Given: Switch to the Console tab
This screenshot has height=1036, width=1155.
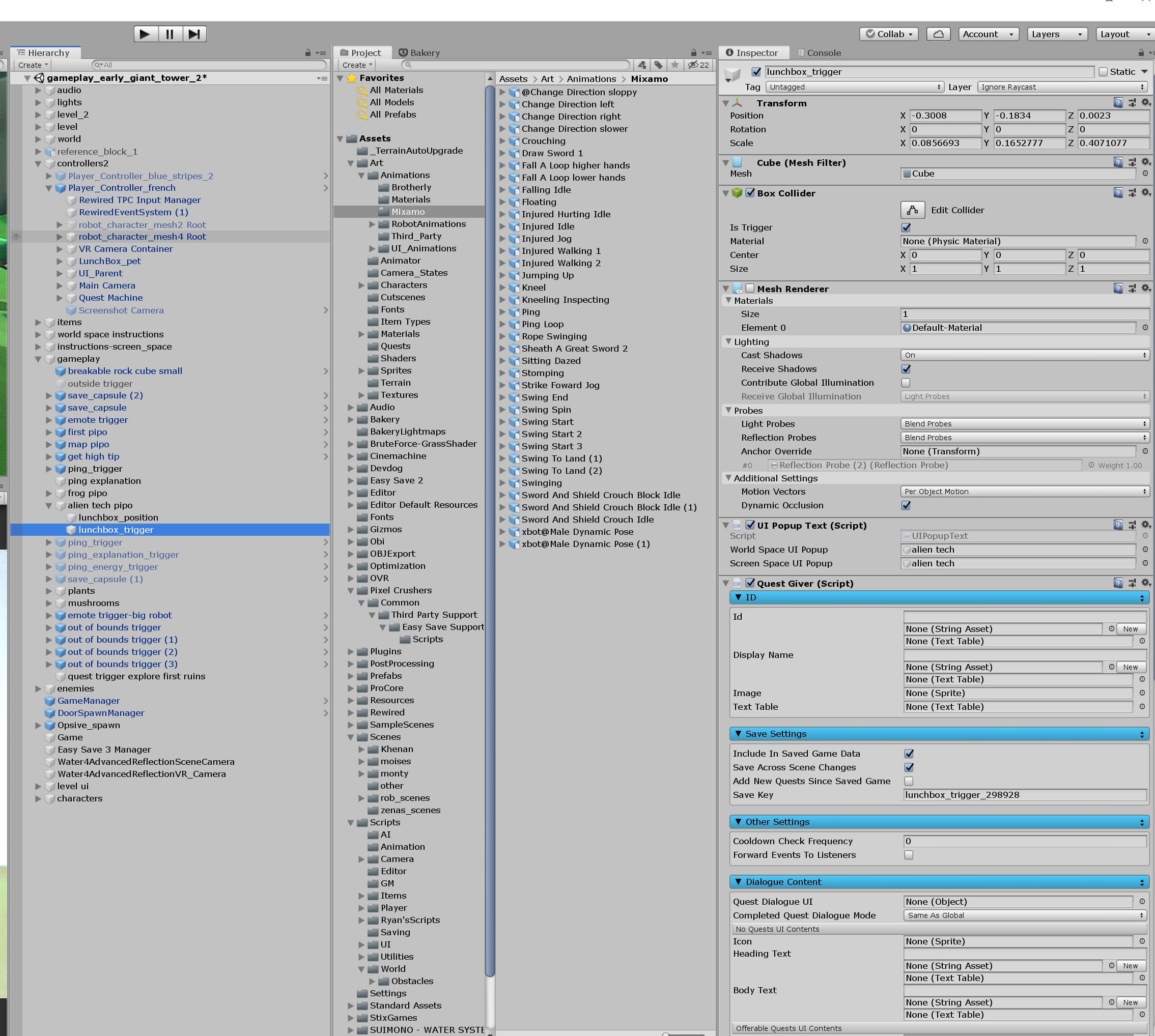Looking at the screenshot, I should pyautogui.click(x=819, y=53).
